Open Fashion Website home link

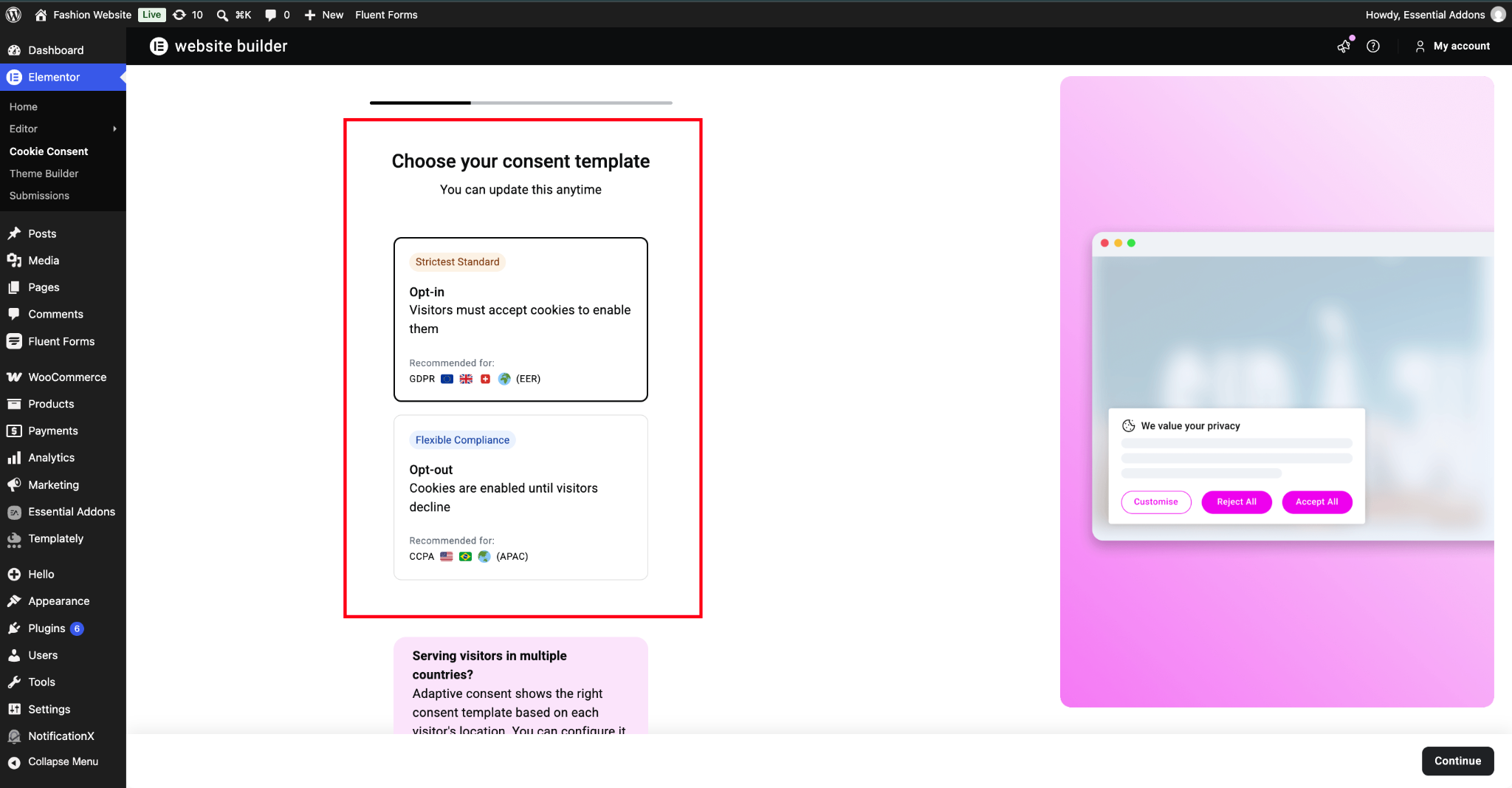(83, 14)
